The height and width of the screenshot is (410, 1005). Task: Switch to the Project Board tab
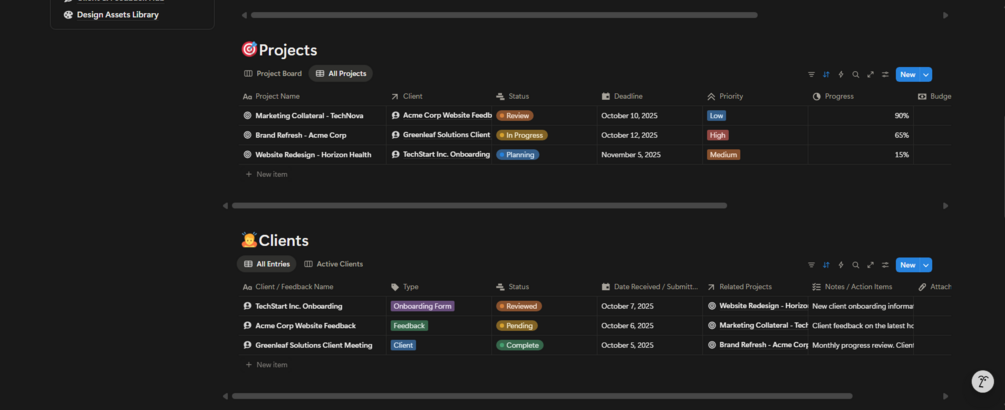pos(273,73)
